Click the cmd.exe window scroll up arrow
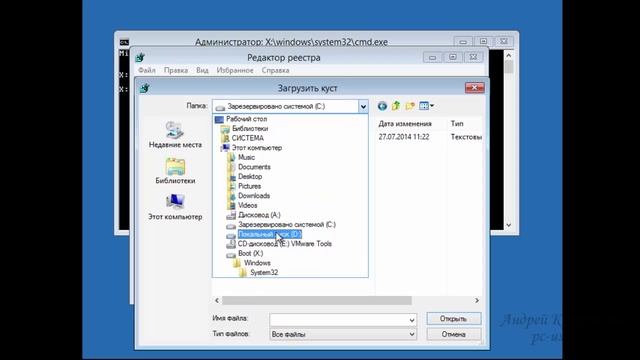The width and height of the screenshot is (640, 360). 509,55
